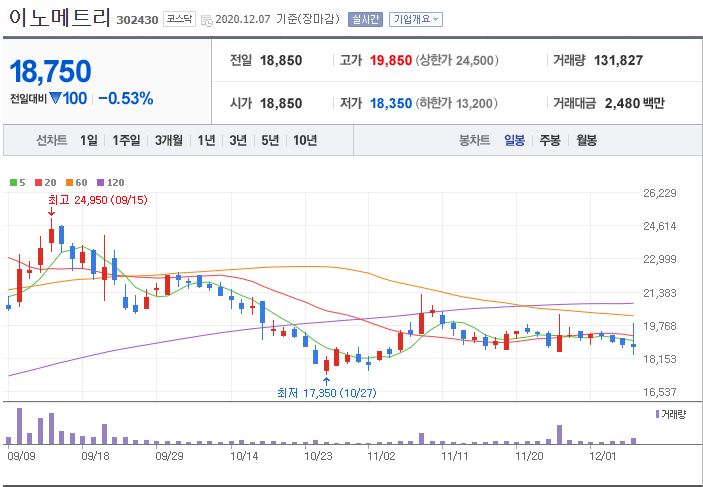Viewport: 703px width, 487px height.
Task: Click the 19,768 price axis label
Action: [660, 326]
